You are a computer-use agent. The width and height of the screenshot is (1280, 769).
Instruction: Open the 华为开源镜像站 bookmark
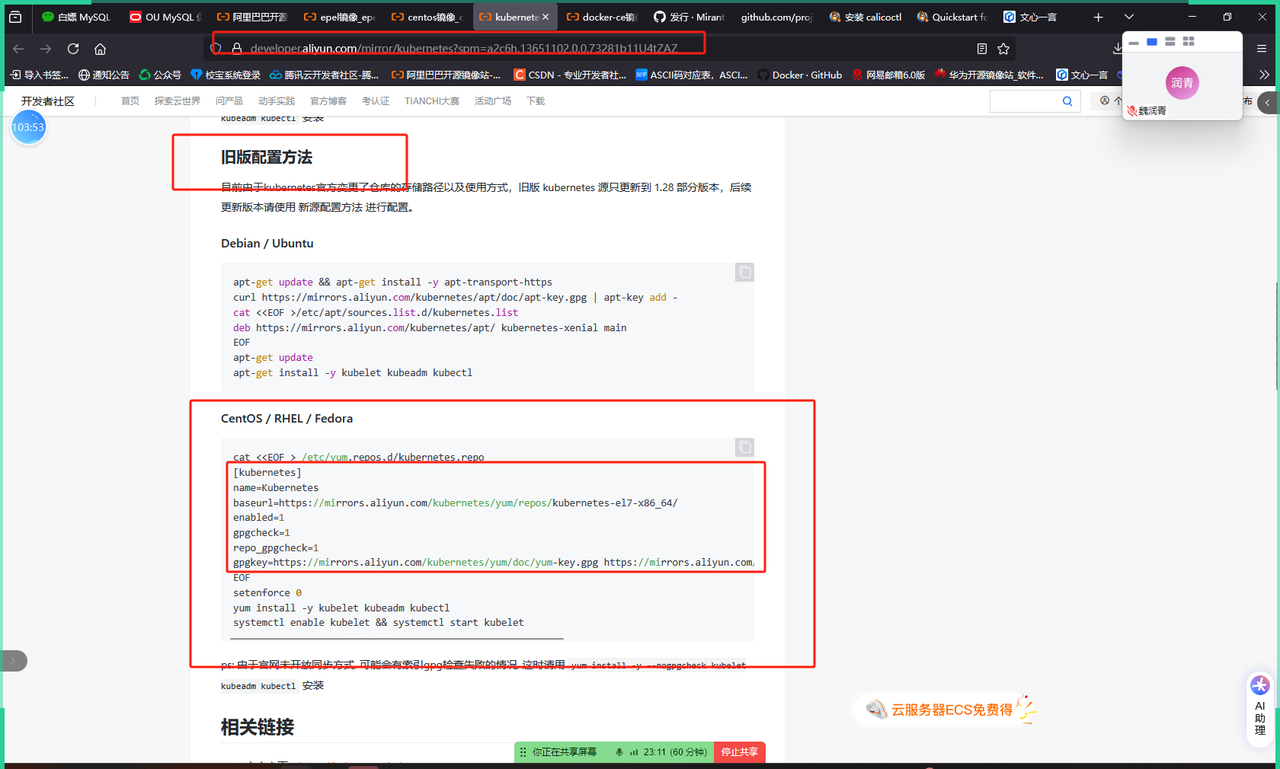pyautogui.click(x=990, y=75)
